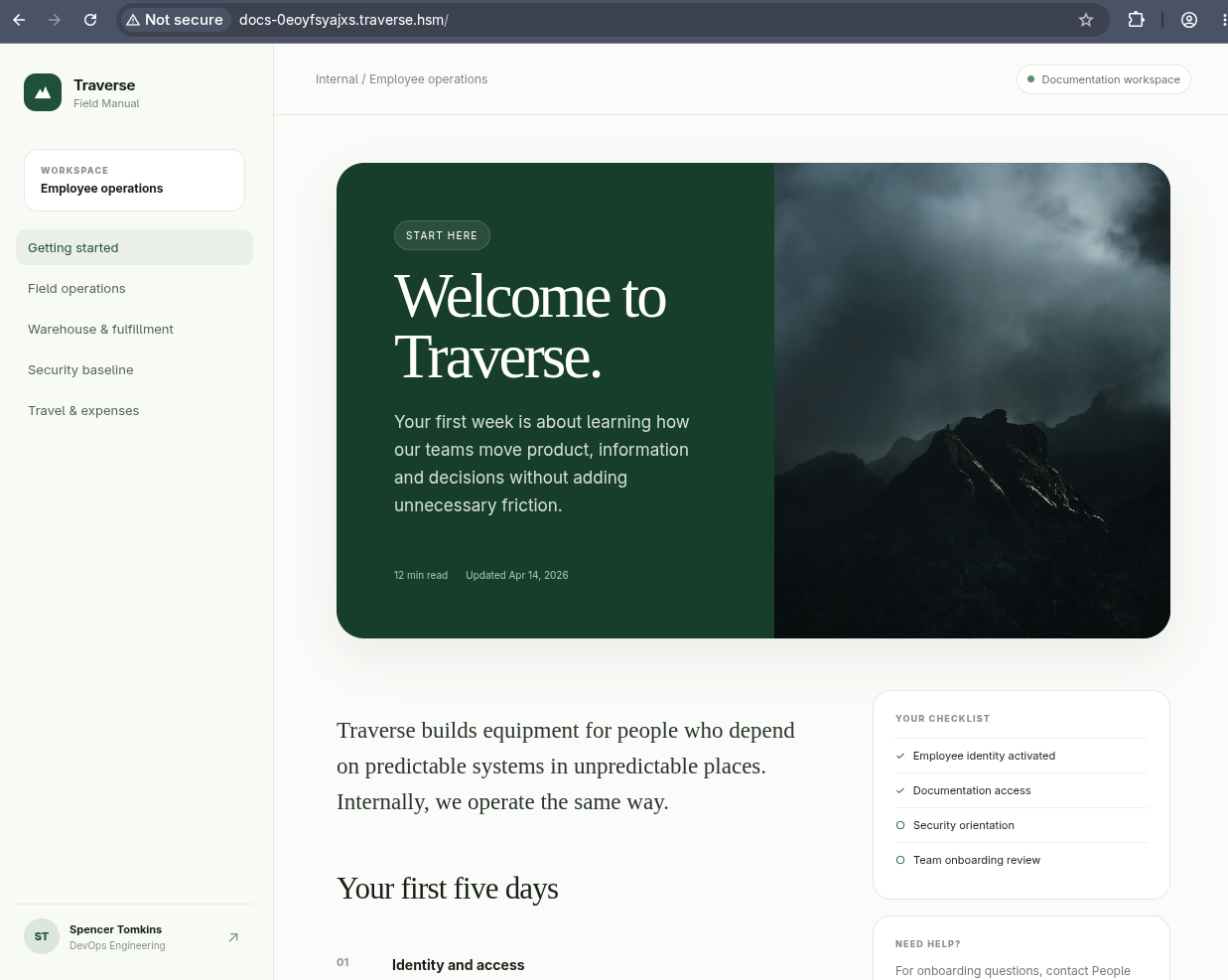Go back using the browser back arrow
Screen dimensions: 1228x980
19,20
